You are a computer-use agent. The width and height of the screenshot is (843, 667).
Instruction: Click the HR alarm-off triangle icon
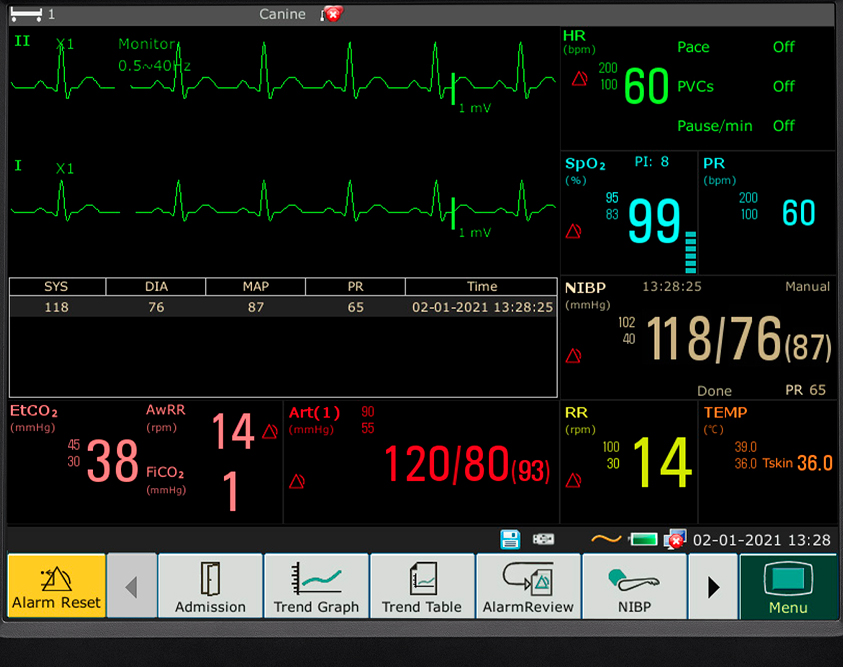point(580,79)
